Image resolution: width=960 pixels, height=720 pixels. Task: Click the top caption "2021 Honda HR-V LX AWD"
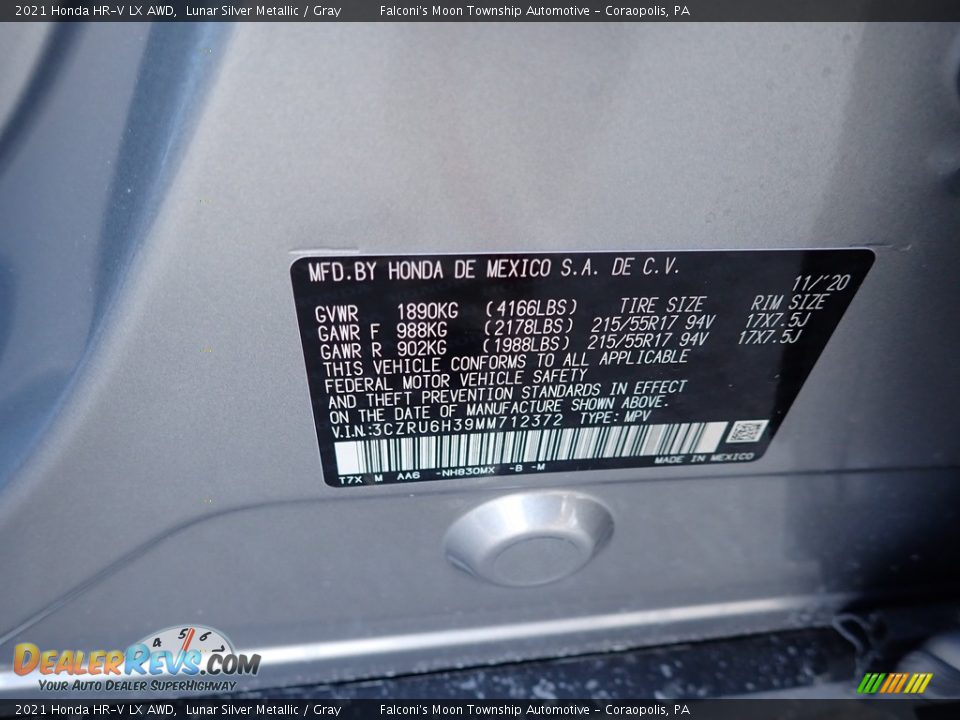click(94, 10)
